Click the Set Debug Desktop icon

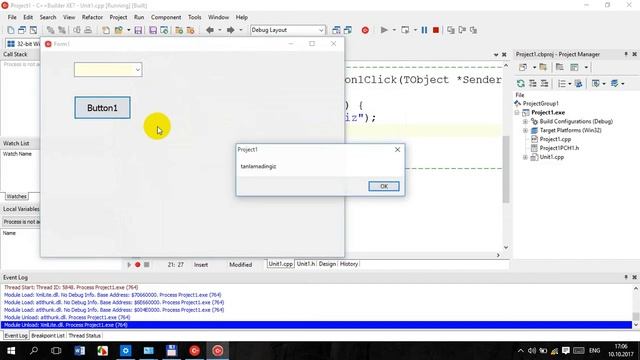[348, 30]
